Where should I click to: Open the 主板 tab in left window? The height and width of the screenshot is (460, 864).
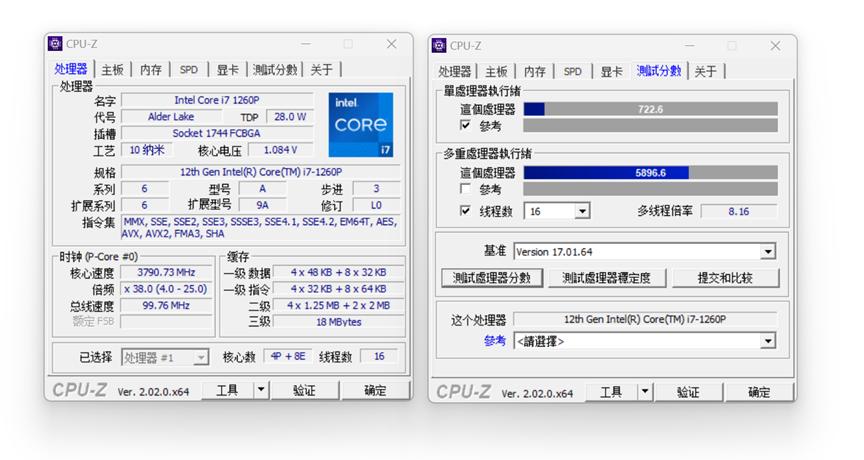pos(112,69)
